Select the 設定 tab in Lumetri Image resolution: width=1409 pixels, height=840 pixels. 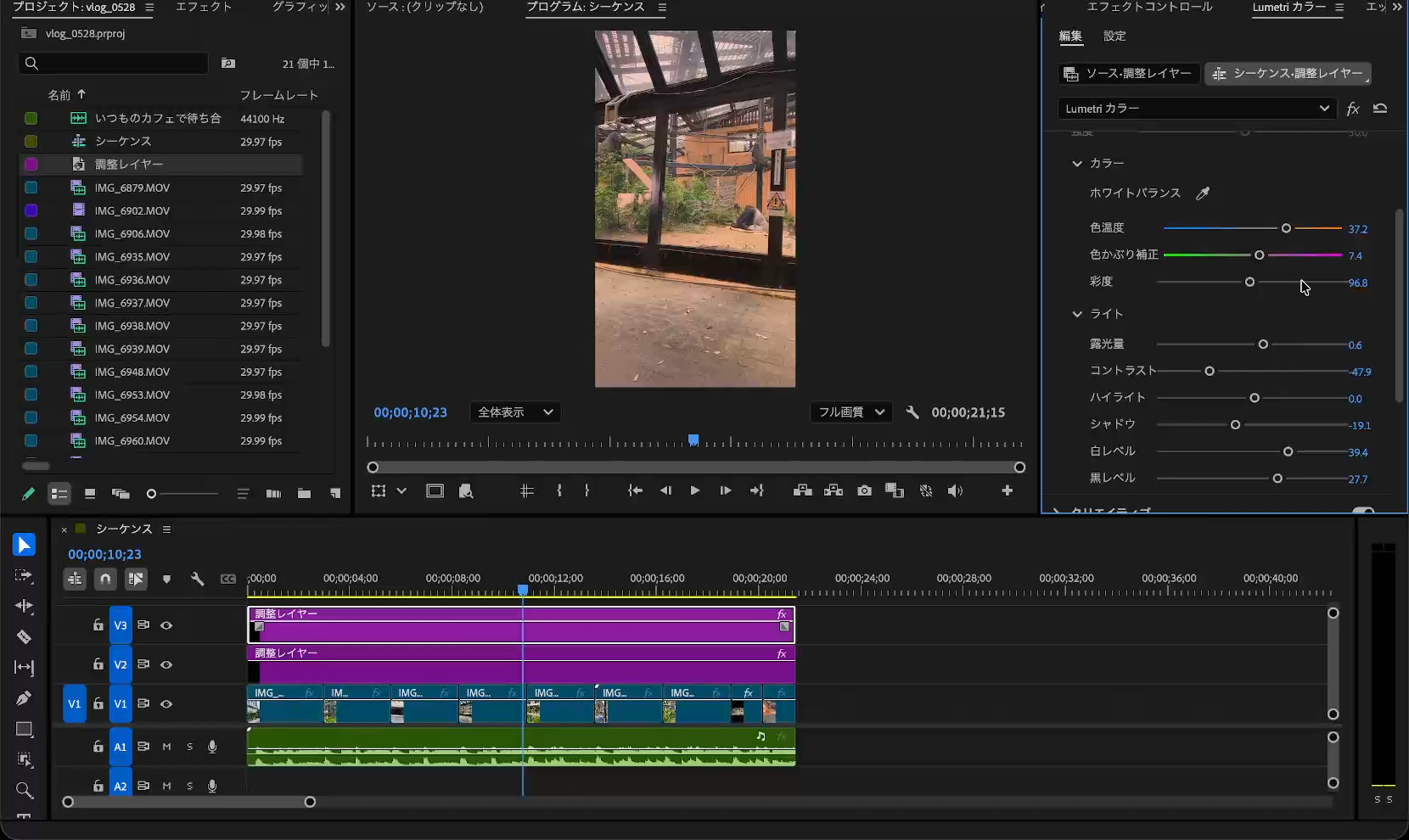tap(1114, 36)
